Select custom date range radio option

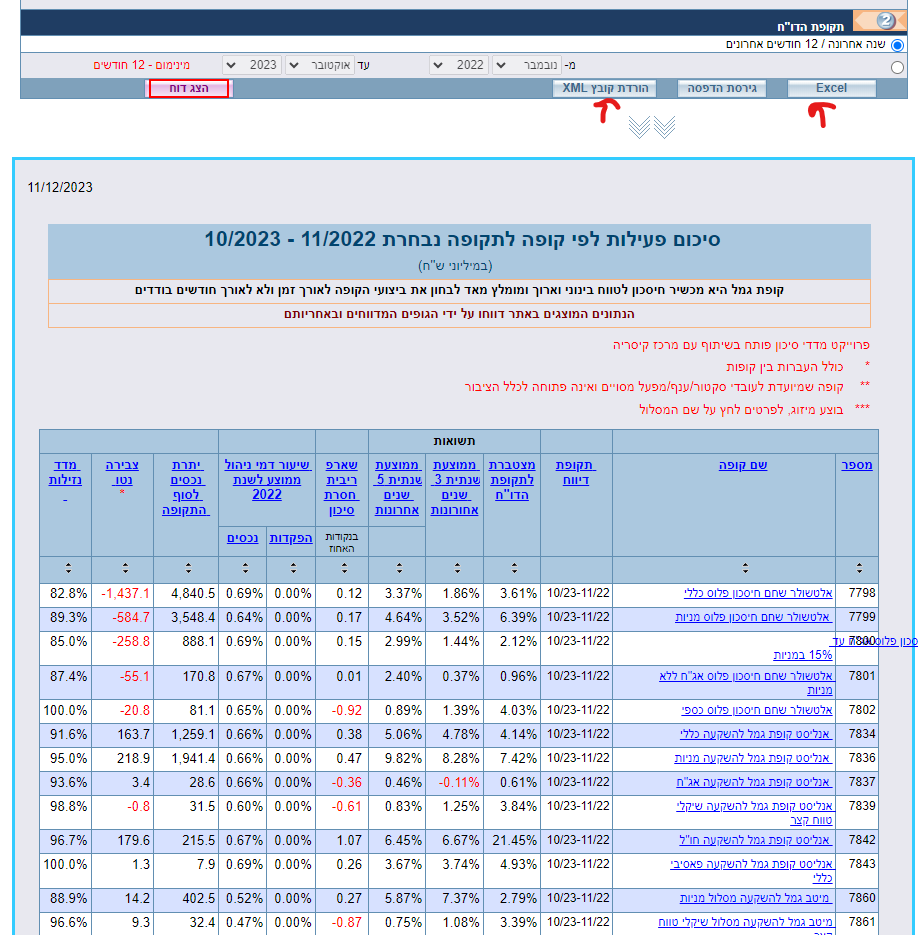pos(897,67)
